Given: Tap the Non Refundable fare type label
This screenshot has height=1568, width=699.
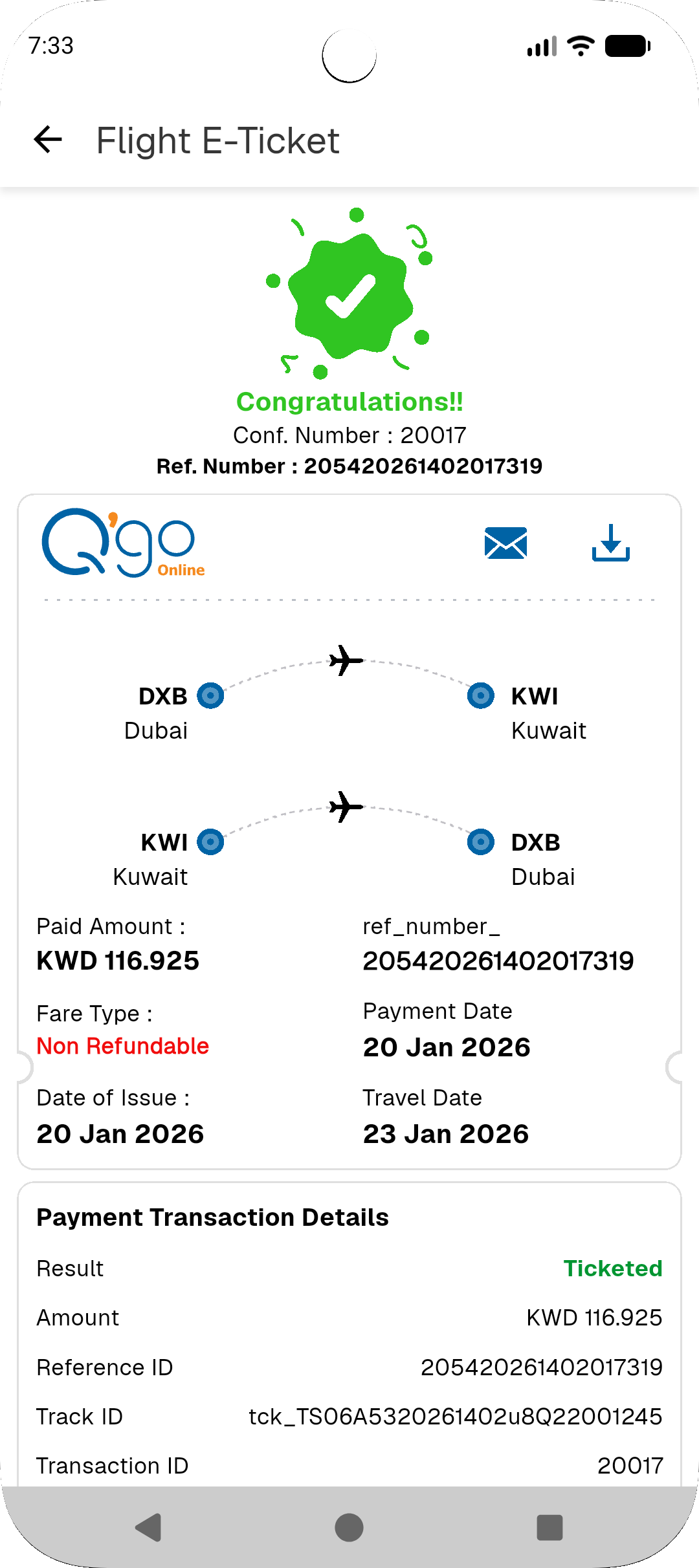Looking at the screenshot, I should (x=123, y=1046).
